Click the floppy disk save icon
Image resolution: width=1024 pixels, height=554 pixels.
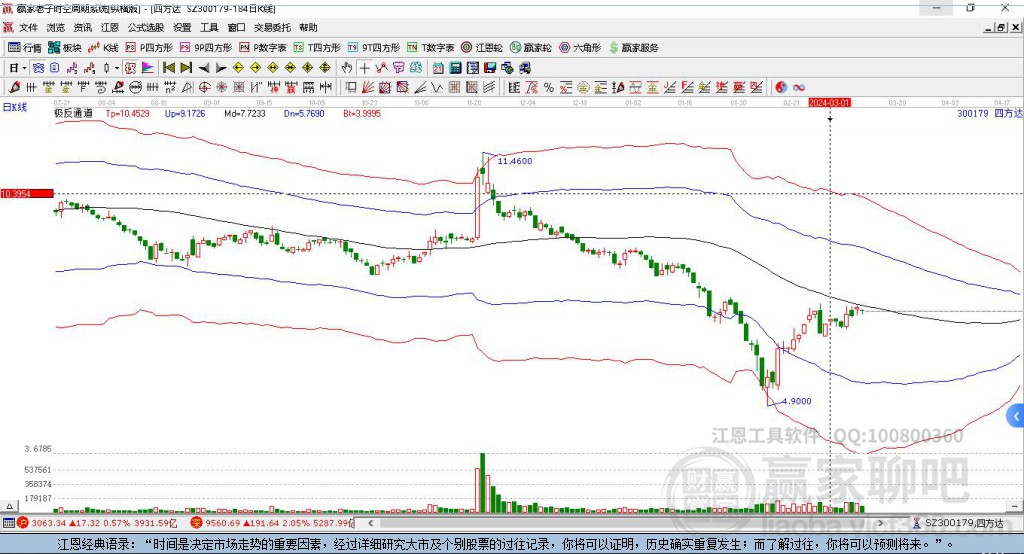click(490, 68)
